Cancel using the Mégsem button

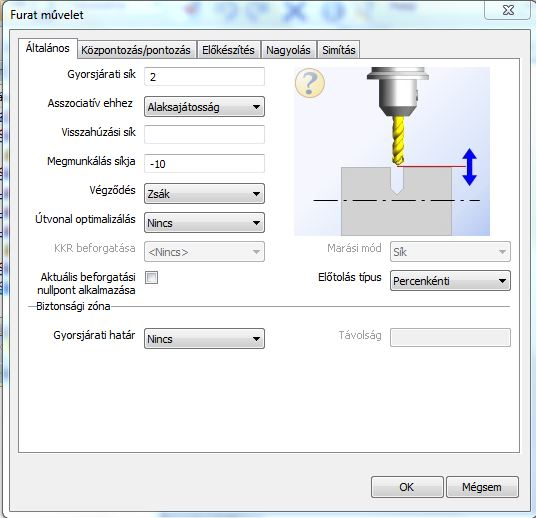point(482,487)
